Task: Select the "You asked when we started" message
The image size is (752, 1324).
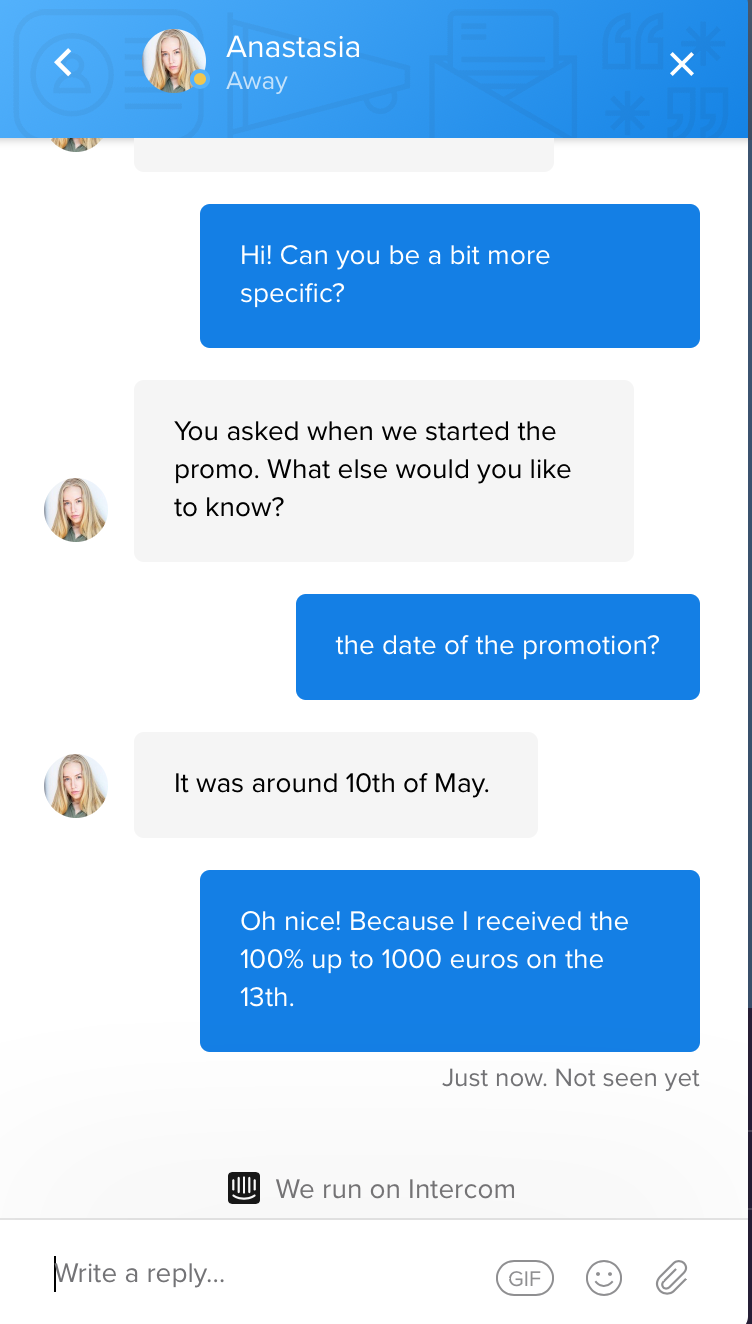Action: 383,469
